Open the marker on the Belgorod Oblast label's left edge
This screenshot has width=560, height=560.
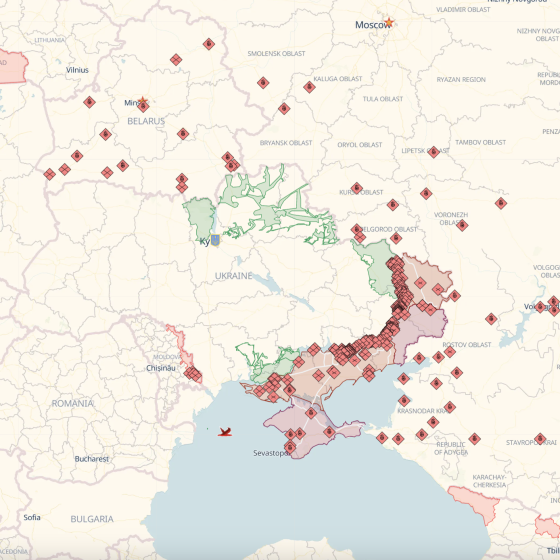pyautogui.click(x=357, y=229)
